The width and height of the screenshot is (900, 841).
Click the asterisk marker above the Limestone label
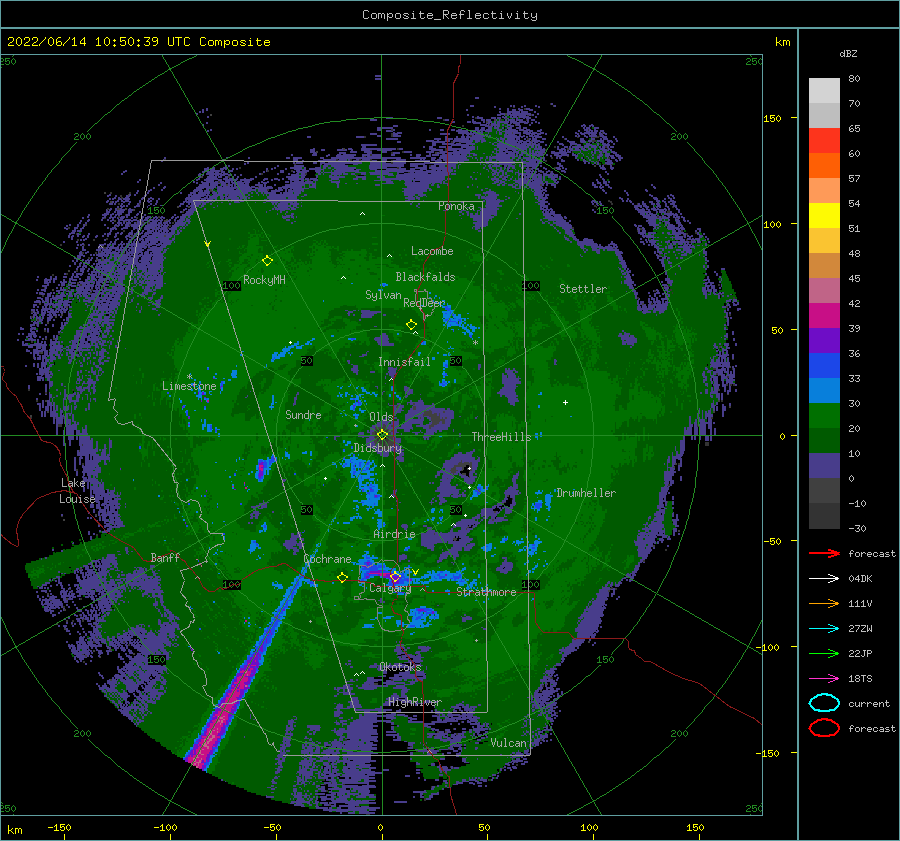[189, 377]
